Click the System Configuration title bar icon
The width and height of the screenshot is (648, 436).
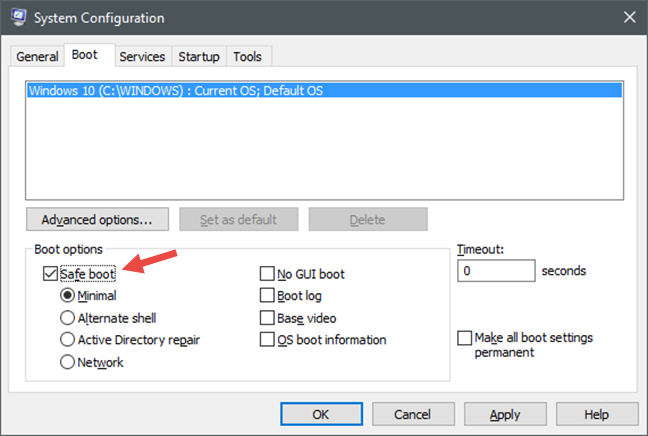click(18, 17)
